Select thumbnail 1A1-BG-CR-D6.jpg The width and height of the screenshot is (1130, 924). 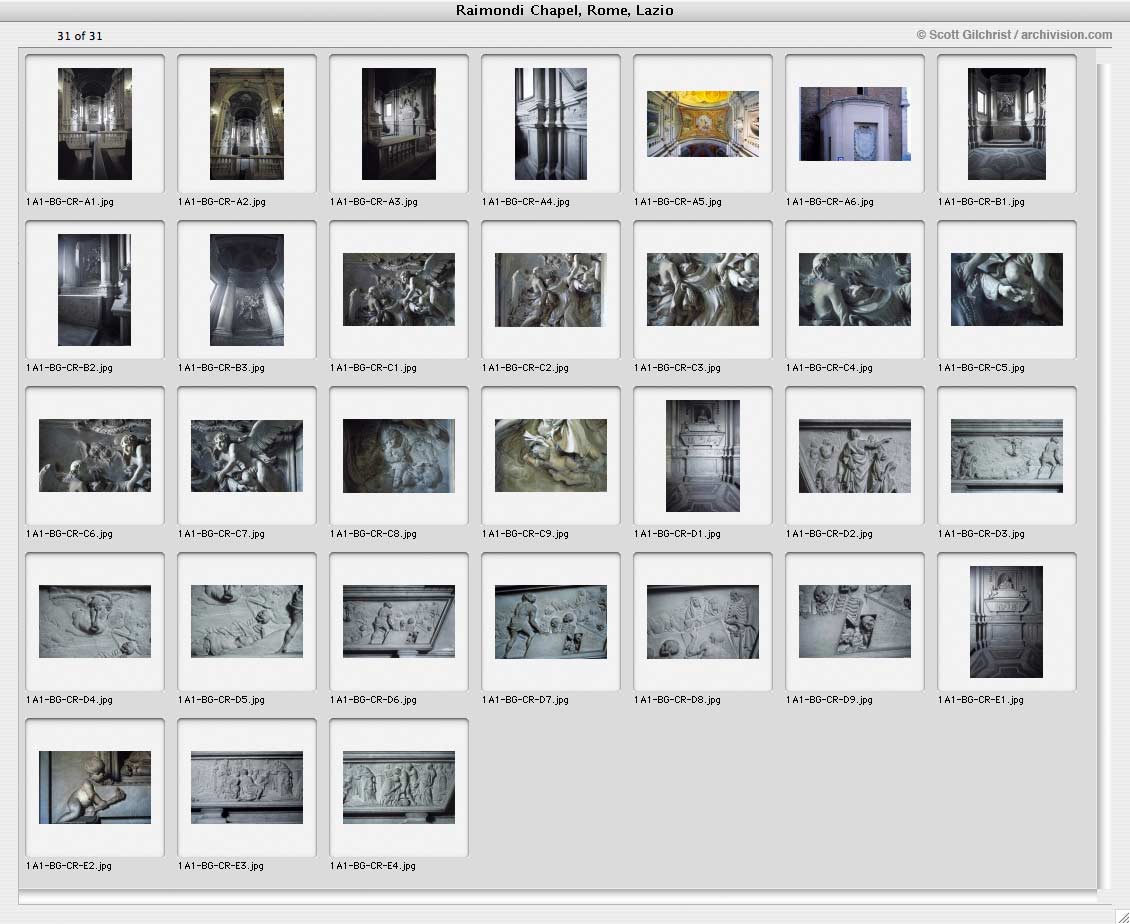coord(399,621)
